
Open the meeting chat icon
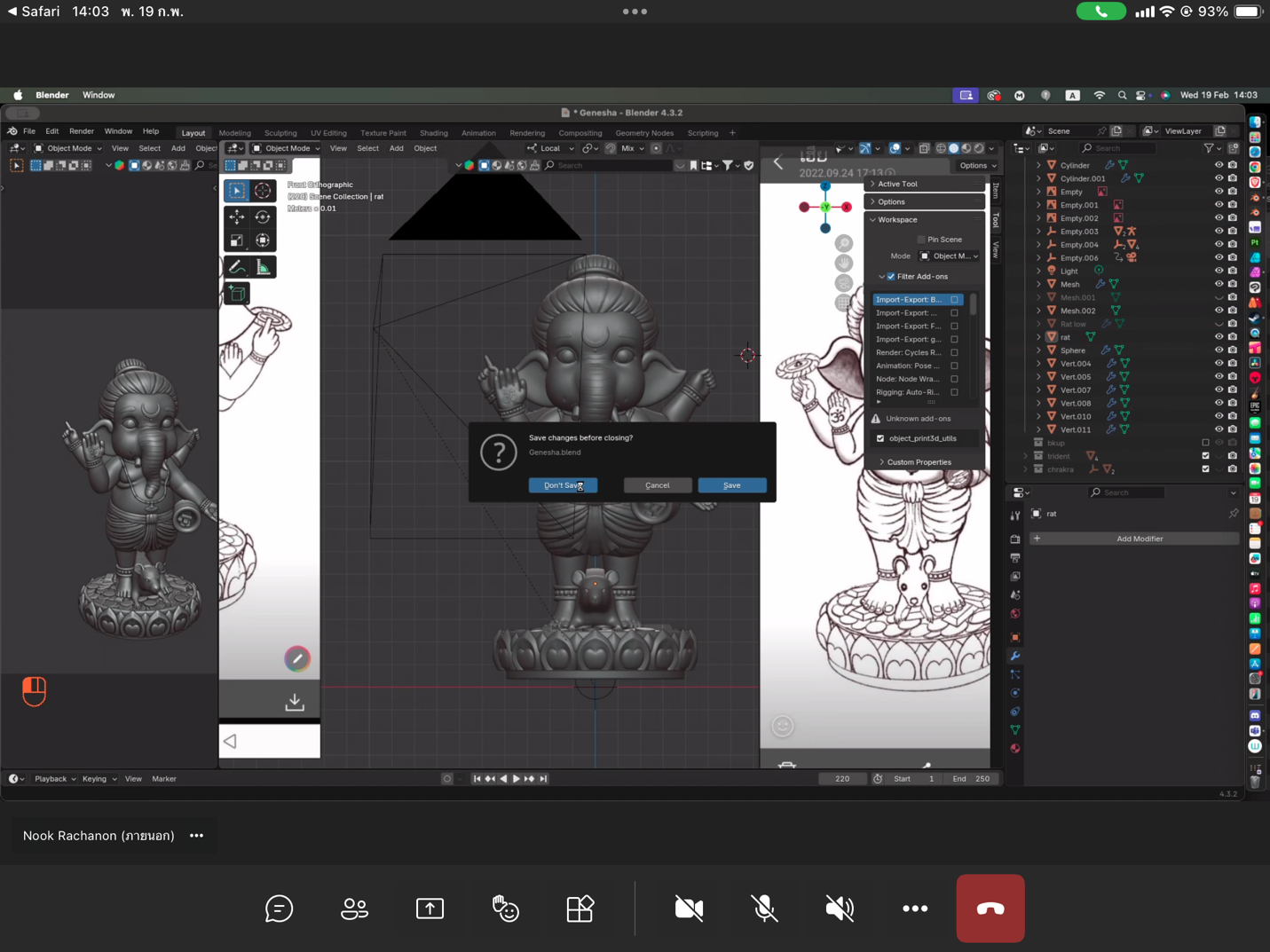[x=279, y=909]
